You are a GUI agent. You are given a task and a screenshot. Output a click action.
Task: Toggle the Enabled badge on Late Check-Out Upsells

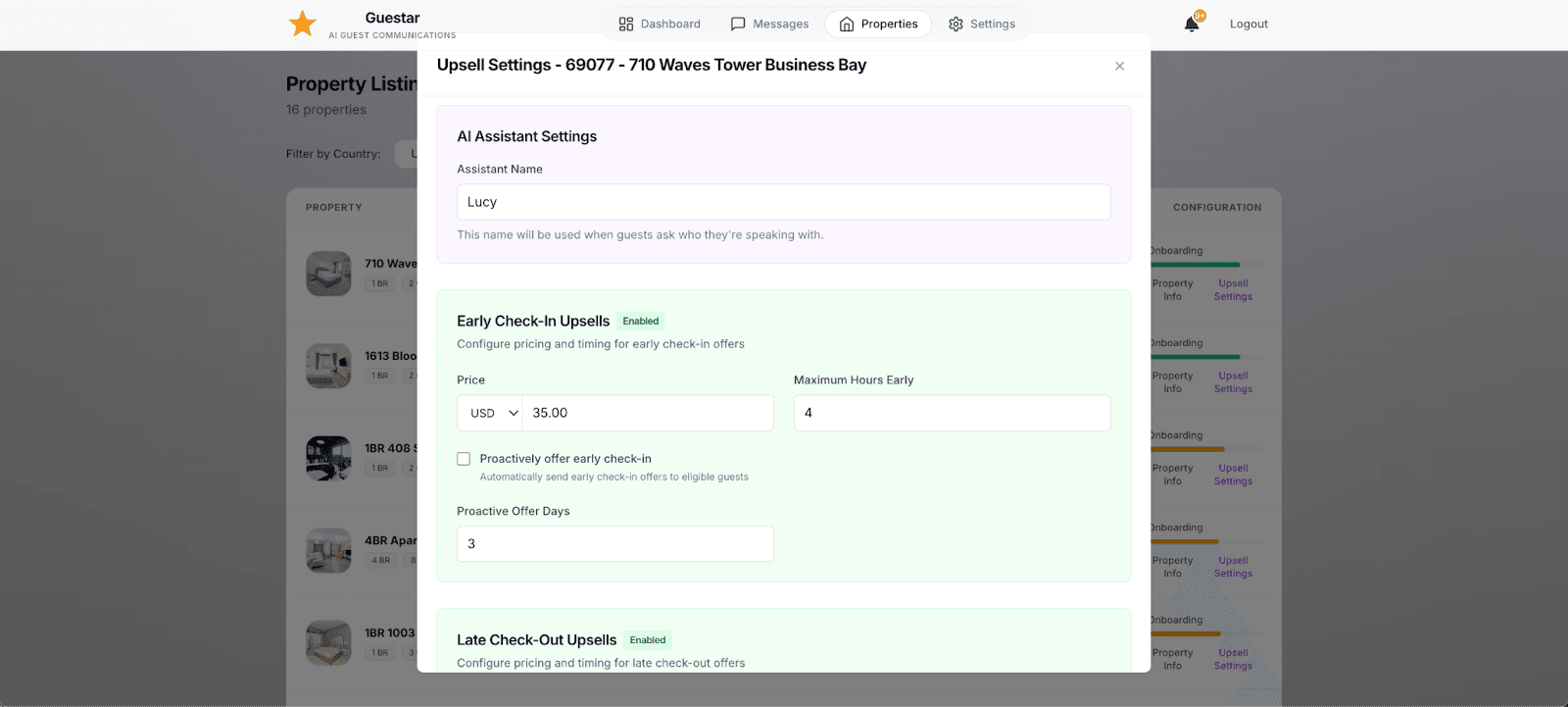click(647, 639)
